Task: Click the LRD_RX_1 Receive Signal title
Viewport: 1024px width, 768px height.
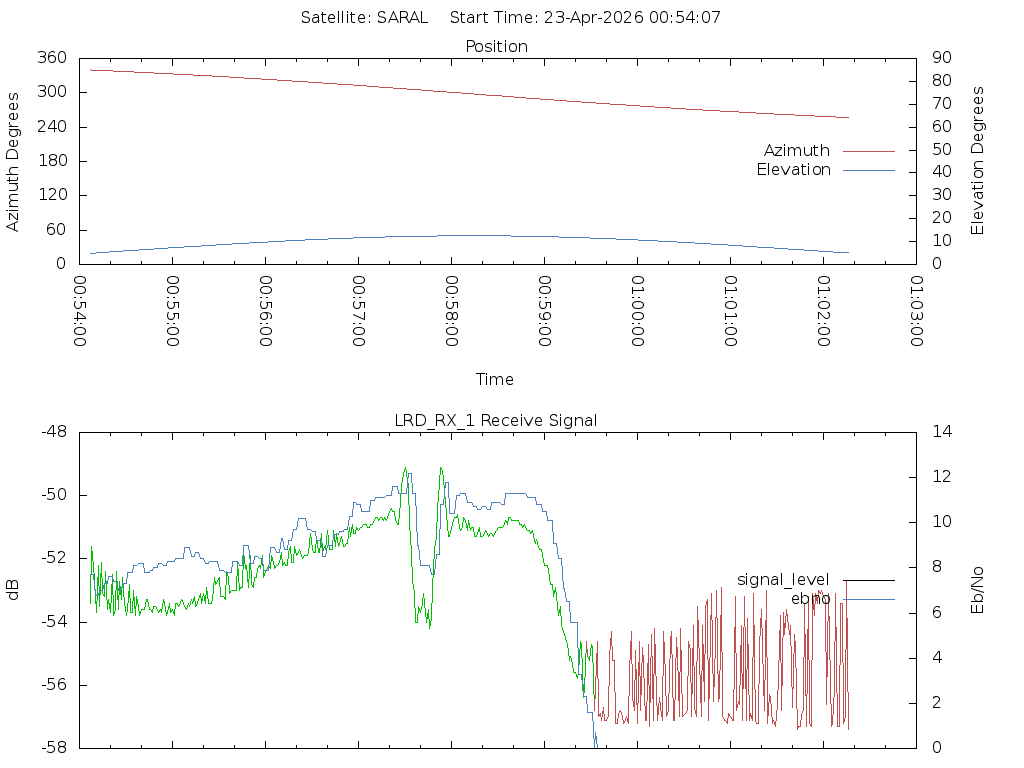Action: pos(496,421)
